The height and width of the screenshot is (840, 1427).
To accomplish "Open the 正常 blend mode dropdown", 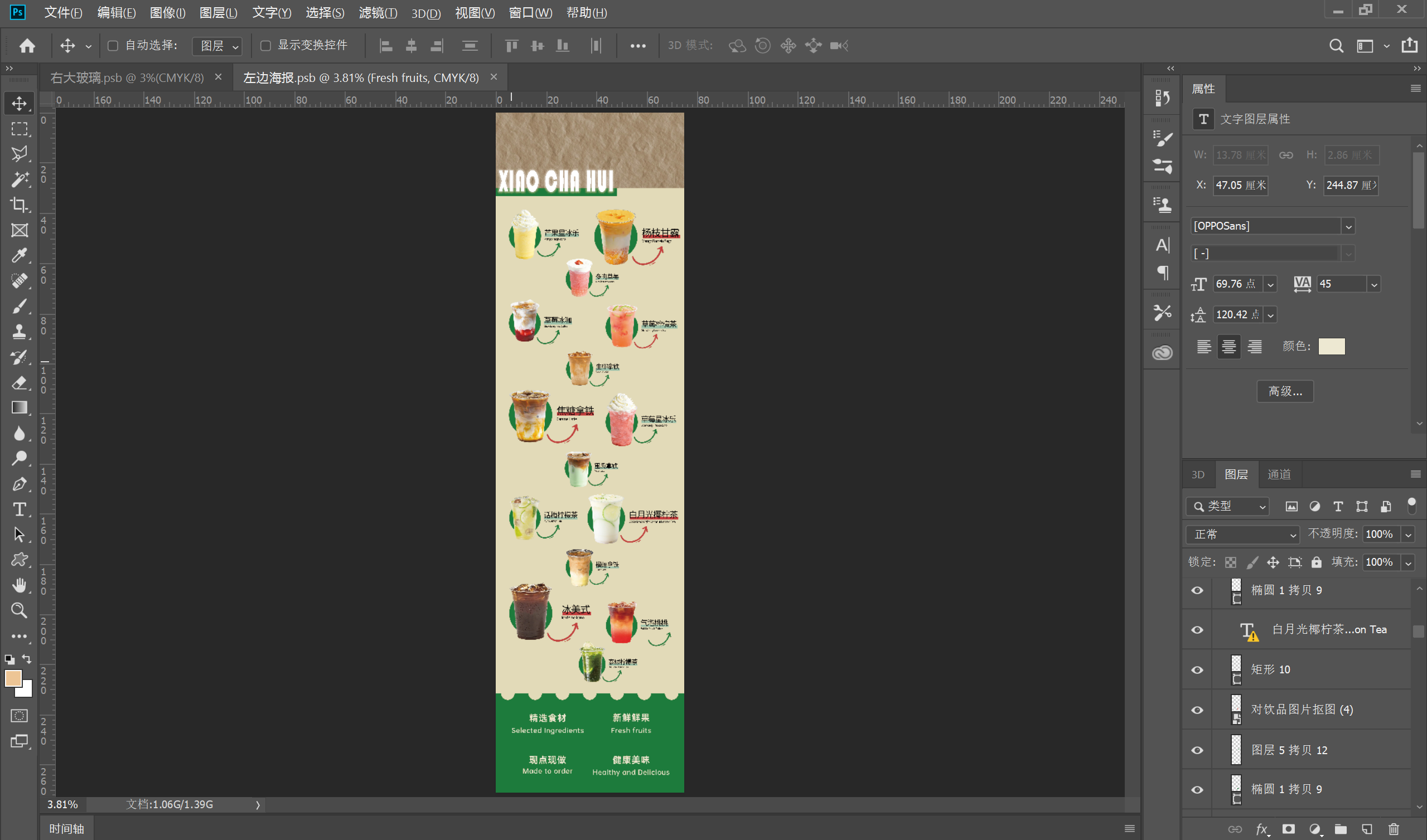I will click(x=1242, y=535).
